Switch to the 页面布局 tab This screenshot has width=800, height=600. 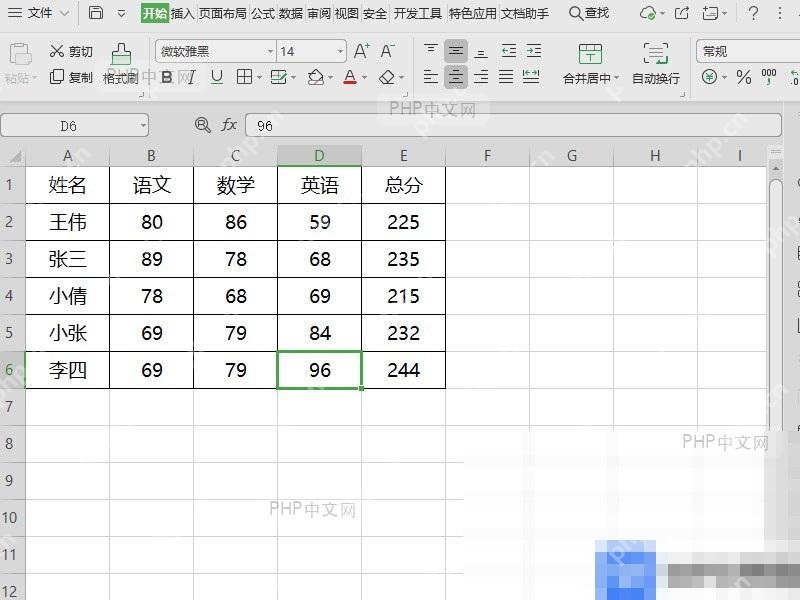(222, 13)
